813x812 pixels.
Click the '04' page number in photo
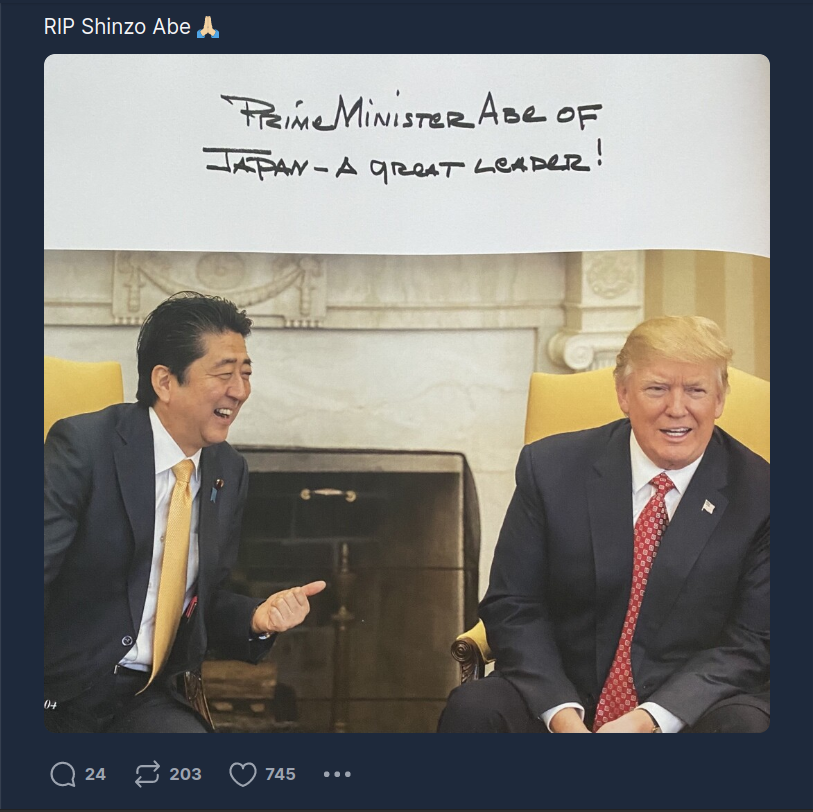[x=50, y=705]
